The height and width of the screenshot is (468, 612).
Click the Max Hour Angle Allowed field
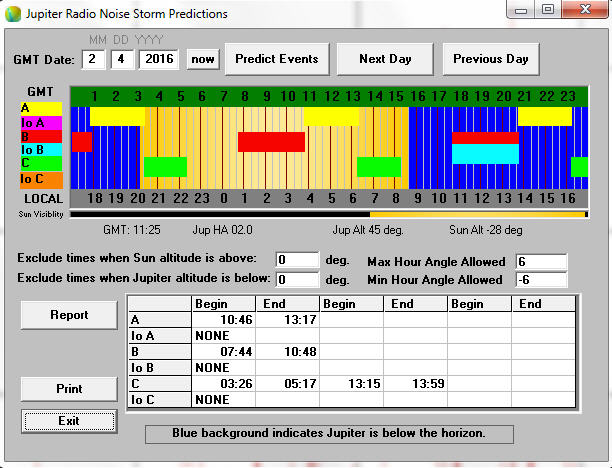click(541, 262)
